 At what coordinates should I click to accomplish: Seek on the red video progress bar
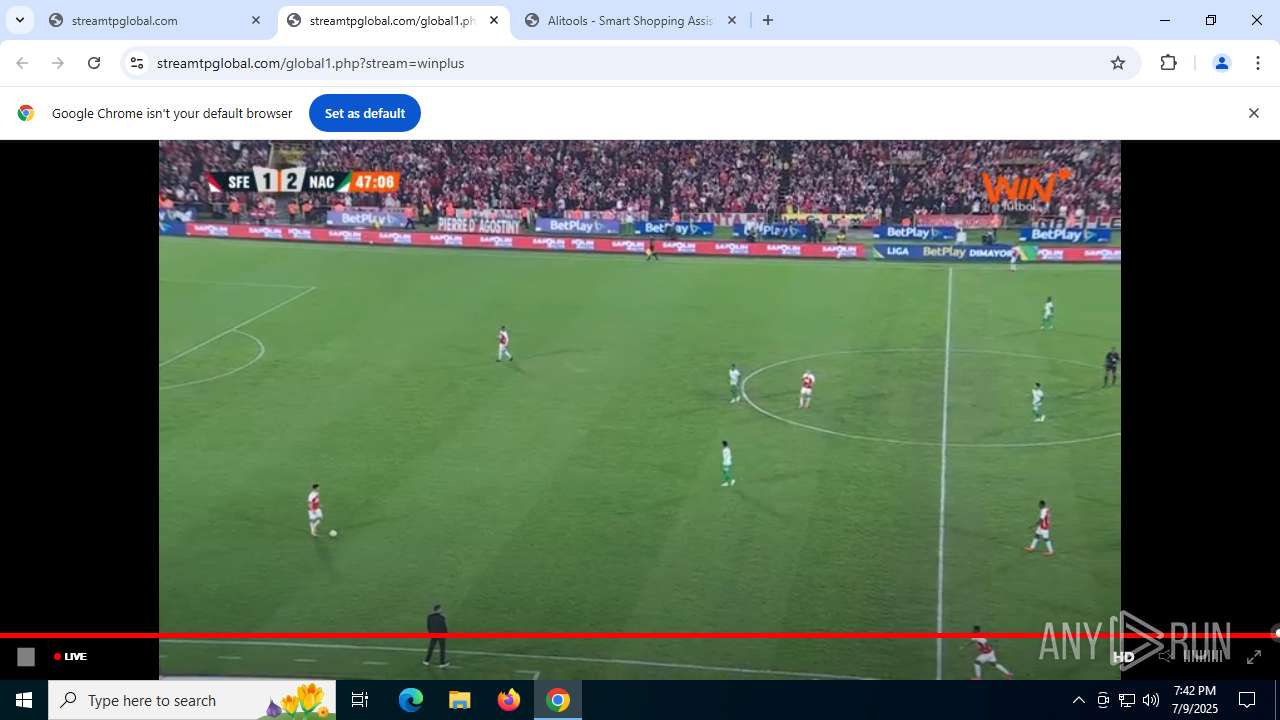tap(638, 635)
